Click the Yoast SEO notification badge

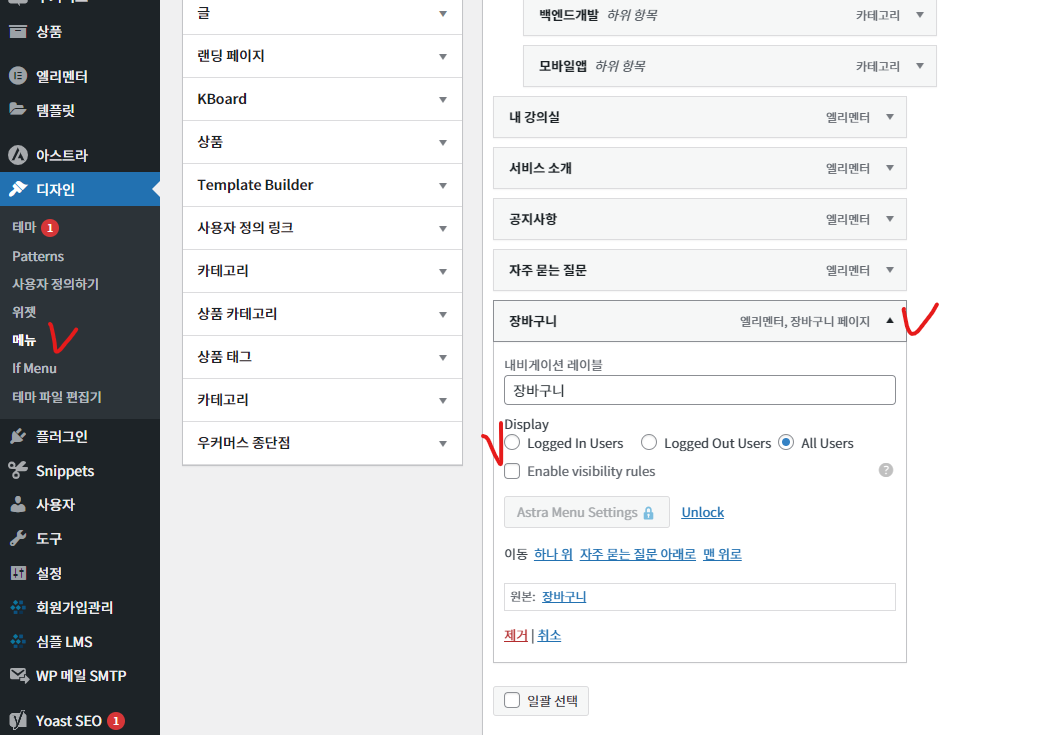pos(116,721)
